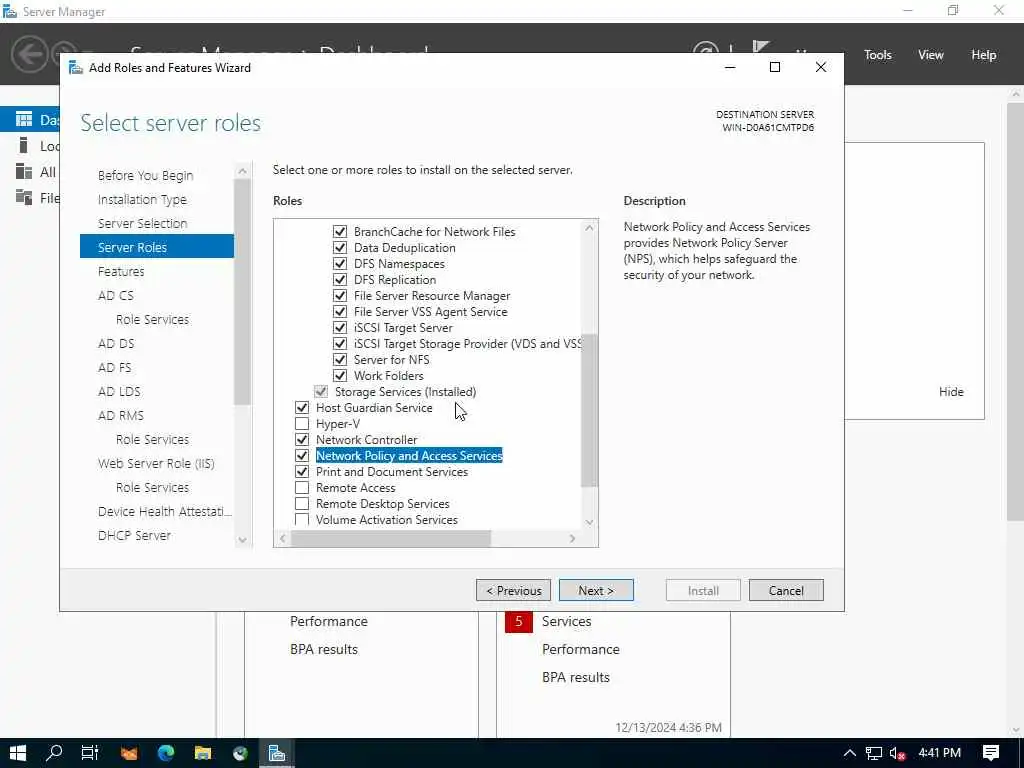This screenshot has height=768, width=1024.
Task: Click the Local Server icon in the sidebar
Action: [24, 145]
